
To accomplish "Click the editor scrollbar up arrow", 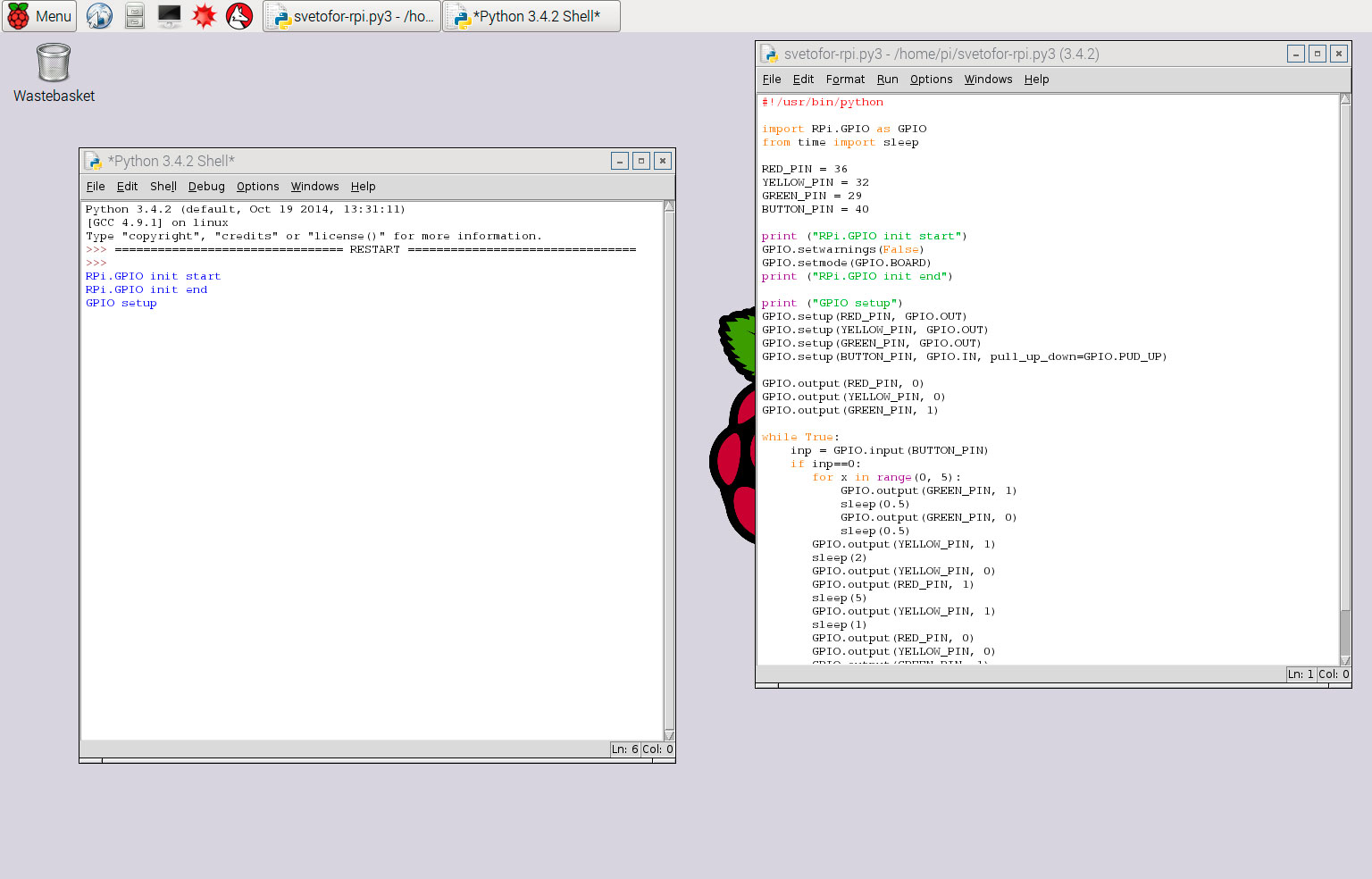I will pos(1345,100).
